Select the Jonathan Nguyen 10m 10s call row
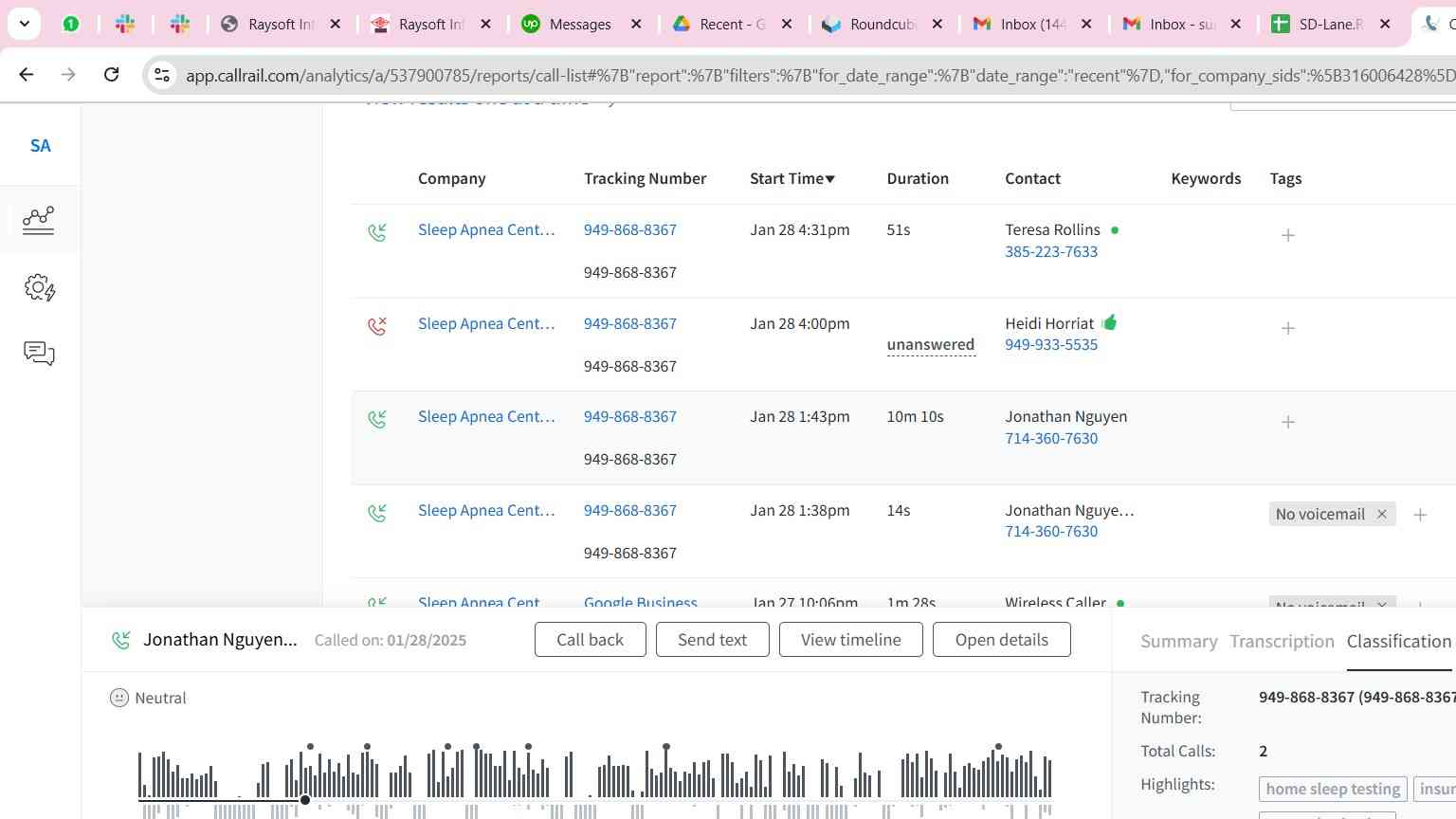The height and width of the screenshot is (819, 1456). 903,438
